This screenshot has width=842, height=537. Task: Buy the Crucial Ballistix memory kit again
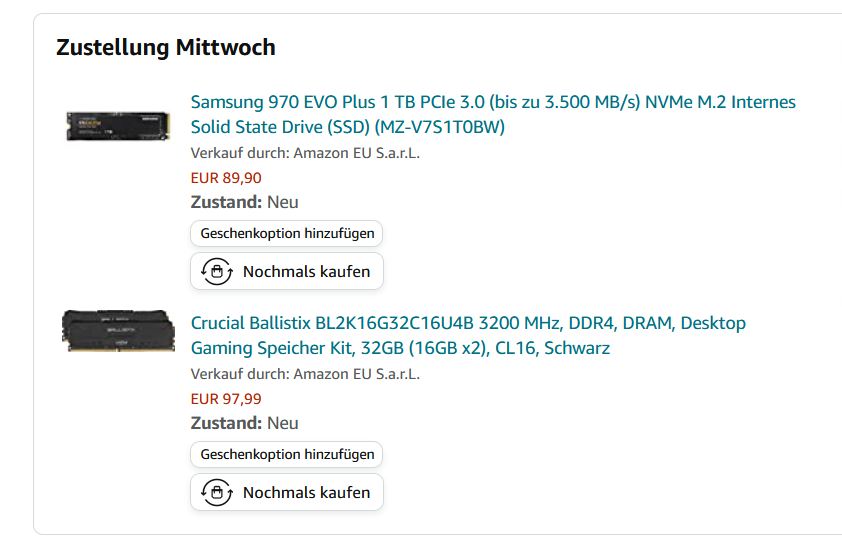[x=287, y=492]
